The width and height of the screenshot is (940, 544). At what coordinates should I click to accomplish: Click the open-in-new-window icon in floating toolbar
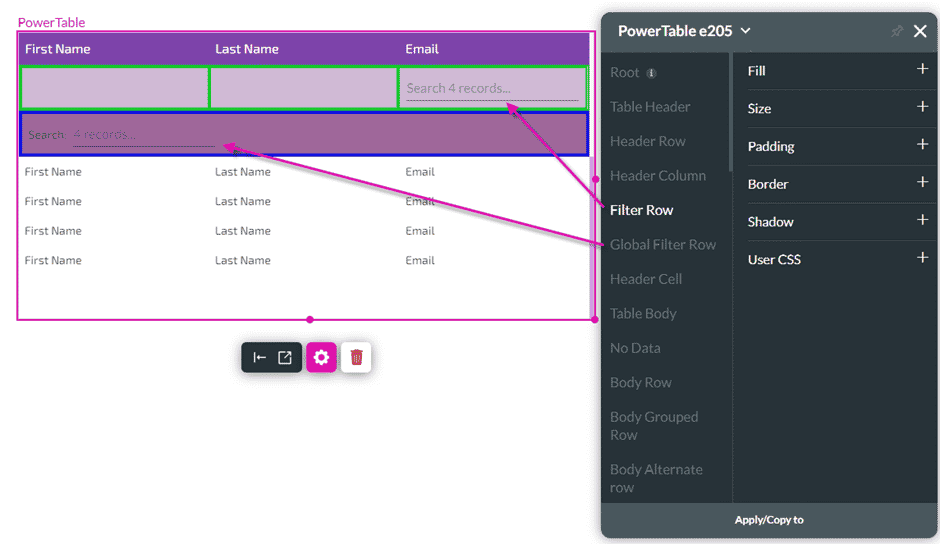tap(285, 358)
